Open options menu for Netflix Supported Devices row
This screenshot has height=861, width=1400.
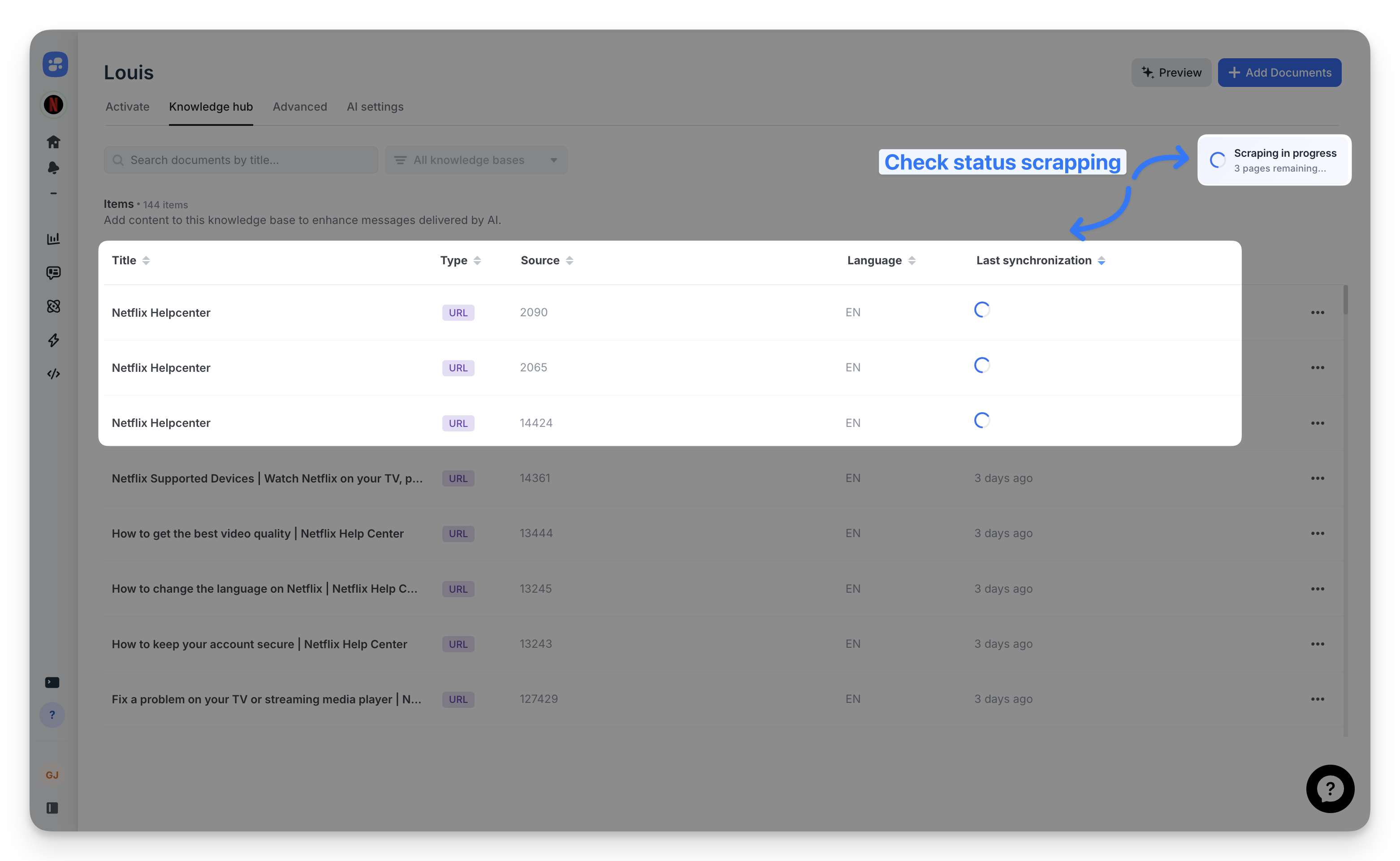pos(1317,478)
